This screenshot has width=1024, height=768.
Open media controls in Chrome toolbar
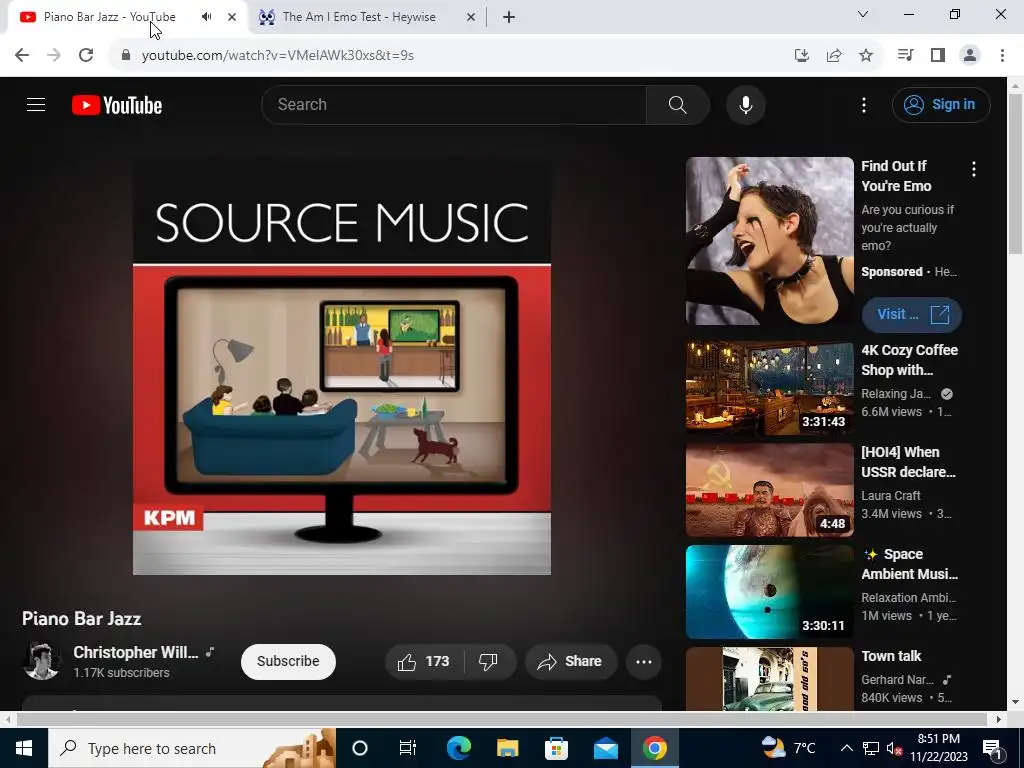coord(905,55)
